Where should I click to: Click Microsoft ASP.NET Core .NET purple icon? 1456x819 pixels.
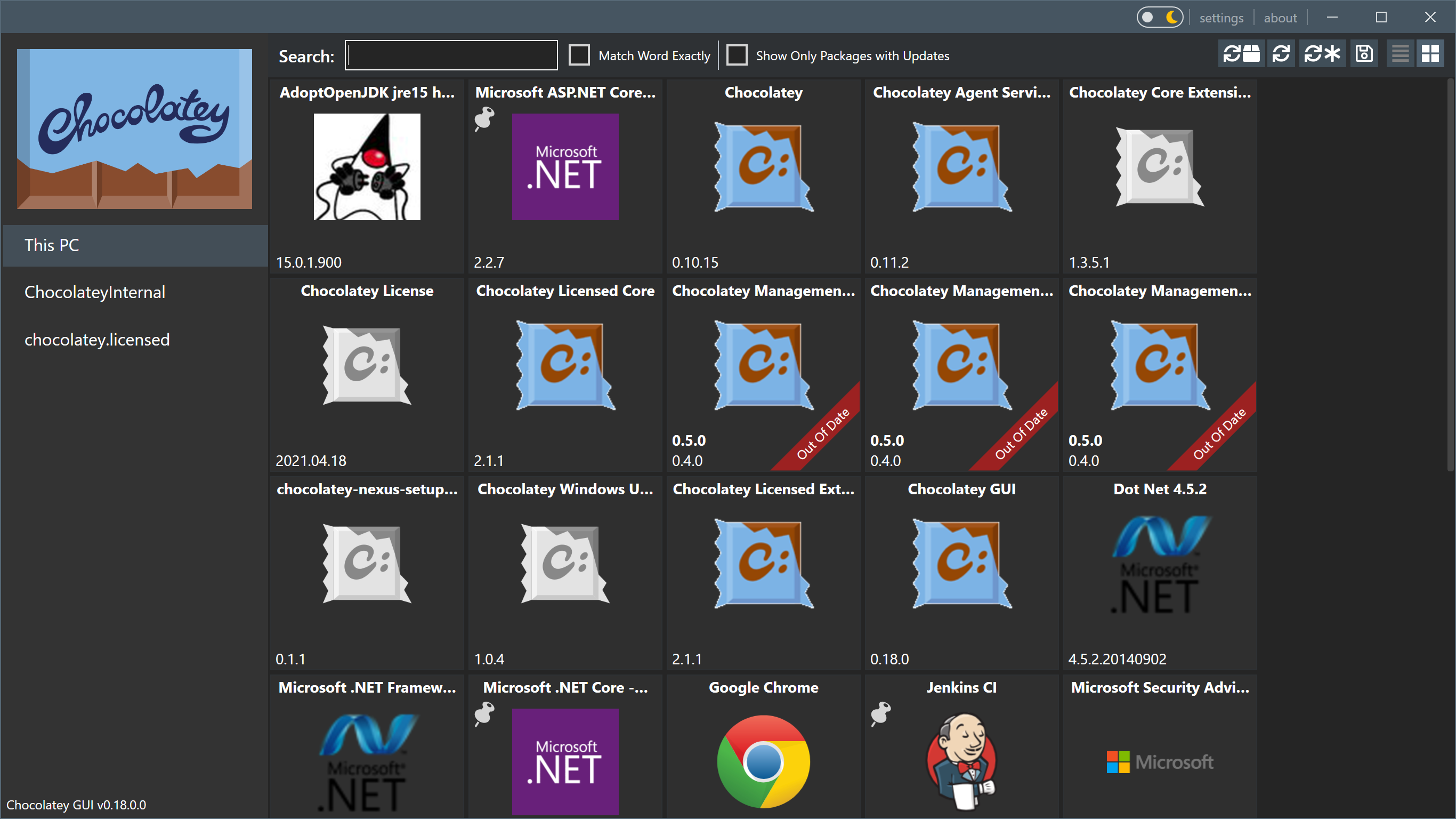(x=565, y=167)
